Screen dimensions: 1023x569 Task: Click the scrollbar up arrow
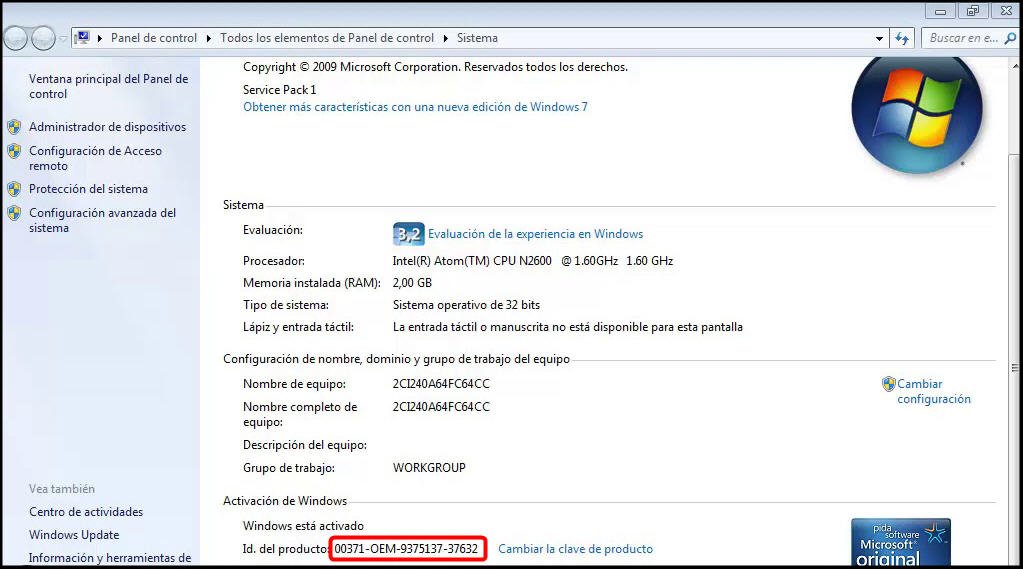click(x=1015, y=66)
